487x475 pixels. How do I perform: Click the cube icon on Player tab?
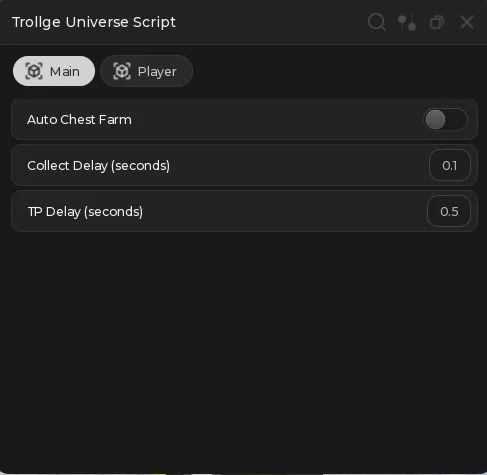click(x=122, y=71)
